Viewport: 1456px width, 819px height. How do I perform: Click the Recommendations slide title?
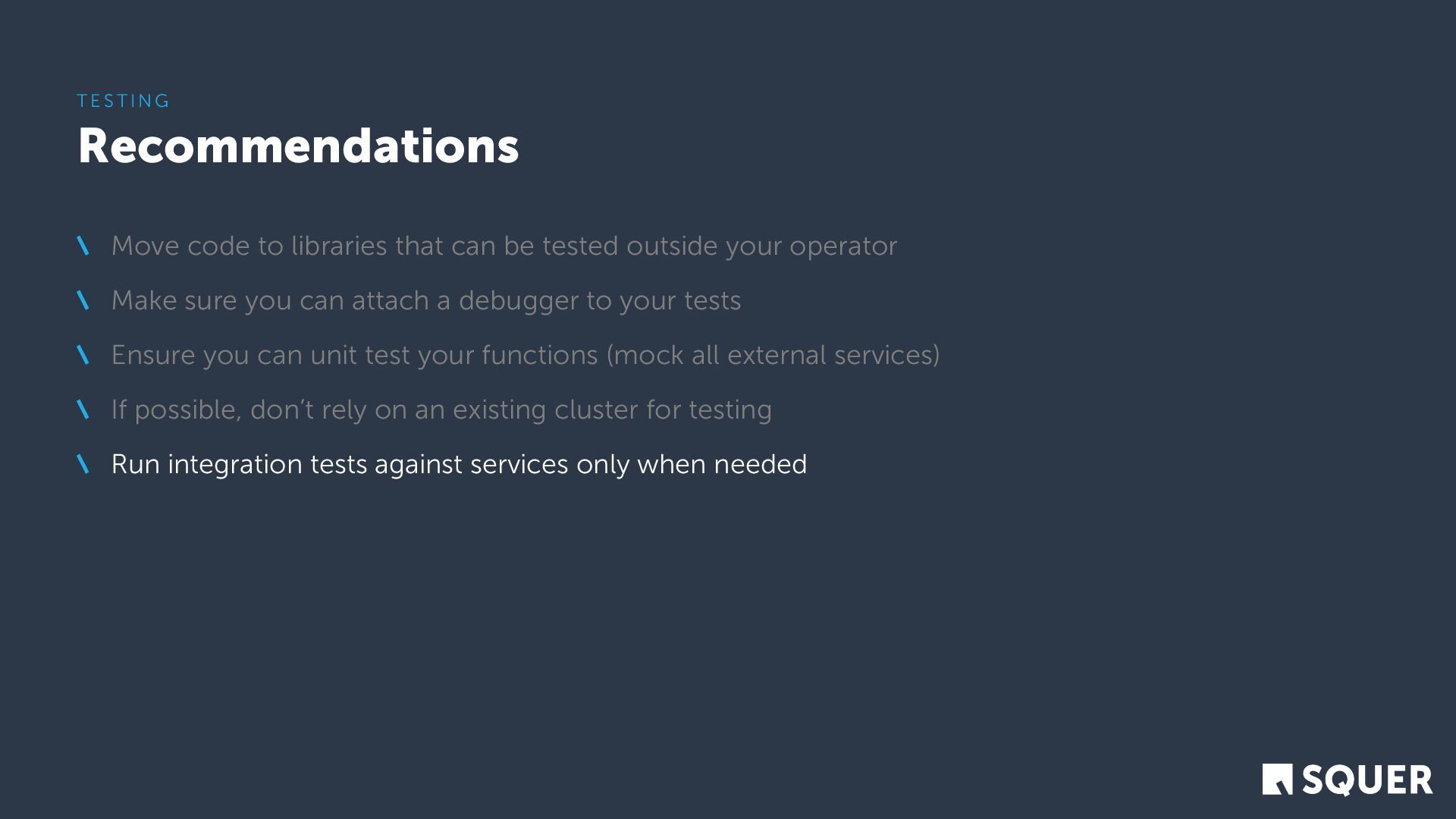click(298, 146)
